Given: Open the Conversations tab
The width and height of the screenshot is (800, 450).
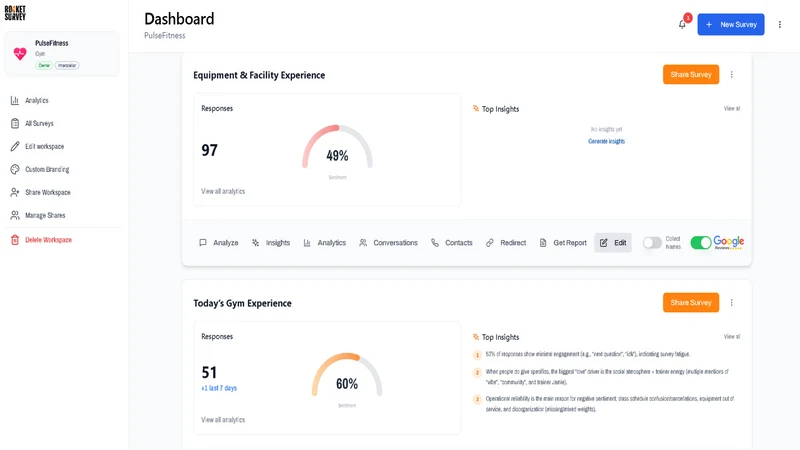Looking at the screenshot, I should tap(388, 243).
